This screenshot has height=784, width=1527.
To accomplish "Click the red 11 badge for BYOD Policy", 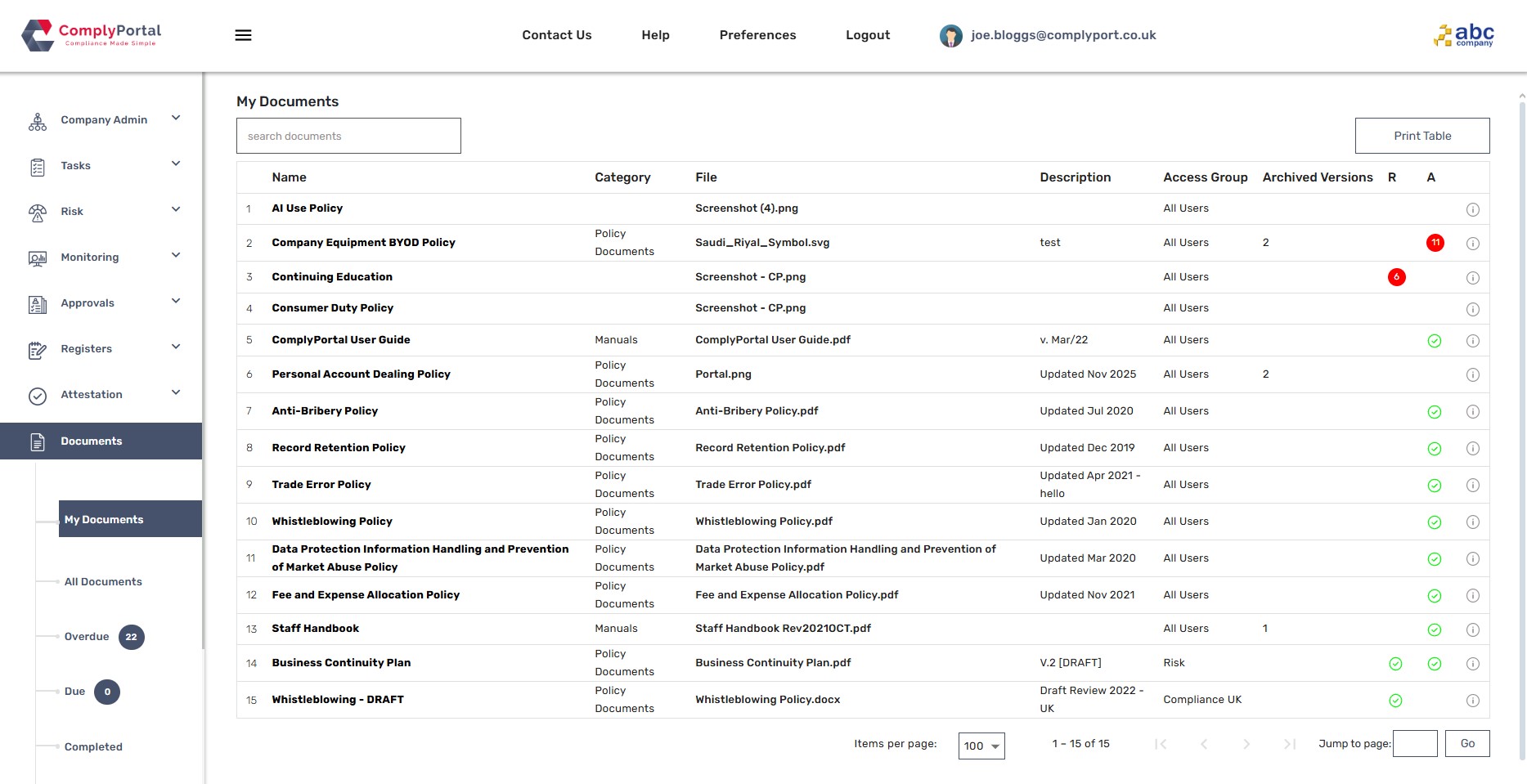I will coord(1435,243).
